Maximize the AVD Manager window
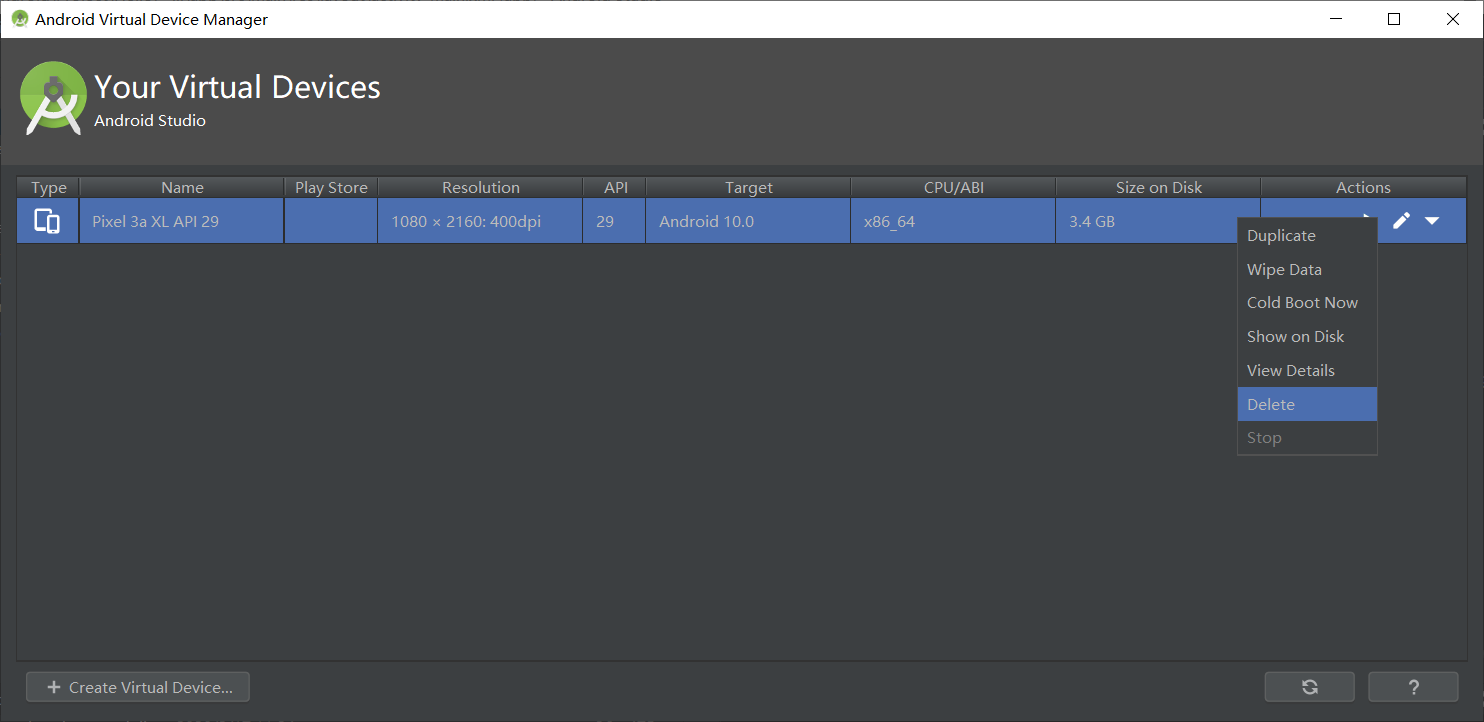This screenshot has height=722, width=1484. (x=1394, y=19)
